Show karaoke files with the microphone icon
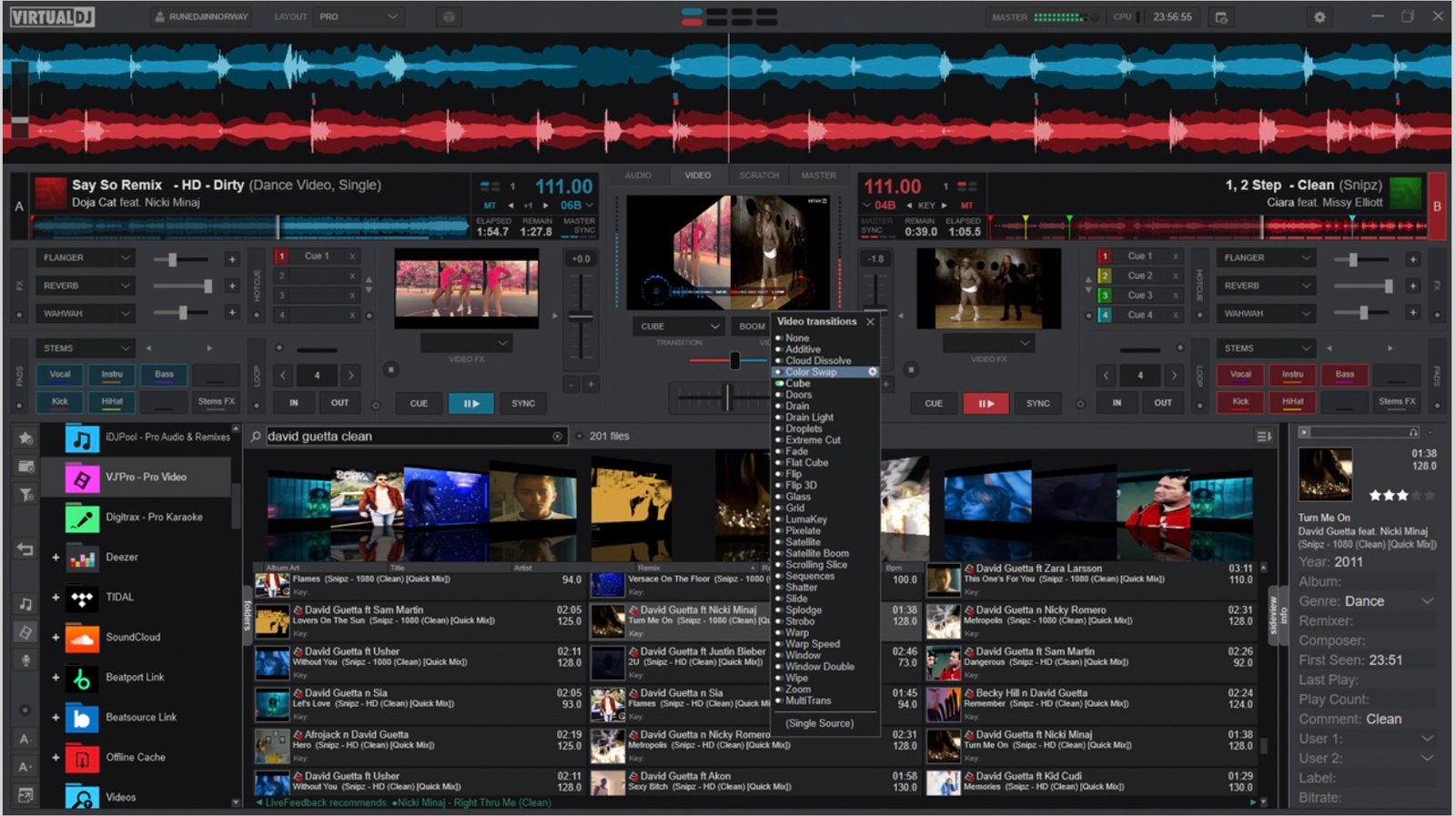This screenshot has width=1456, height=816. tap(25, 660)
